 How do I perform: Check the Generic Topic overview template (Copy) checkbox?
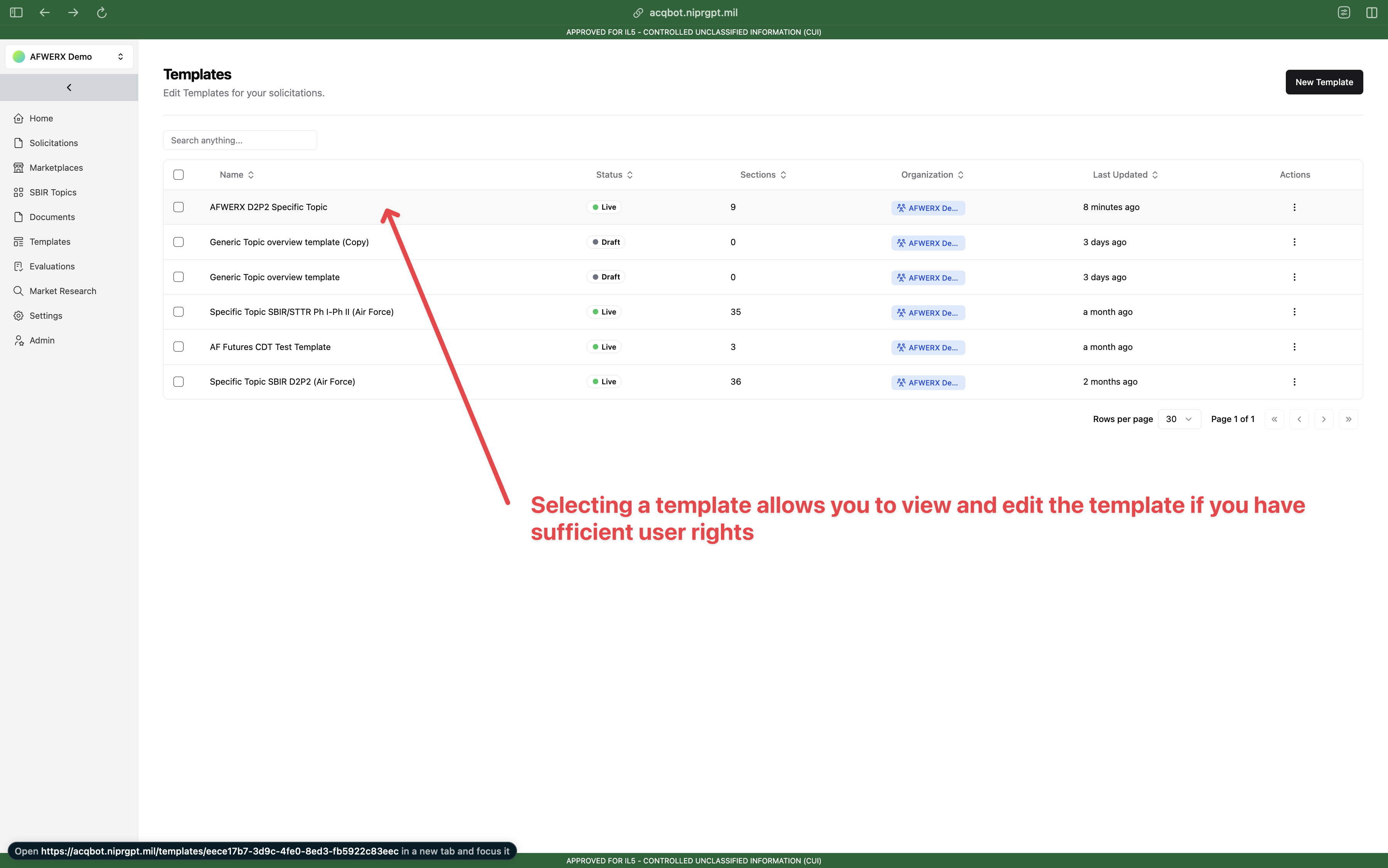click(x=179, y=242)
